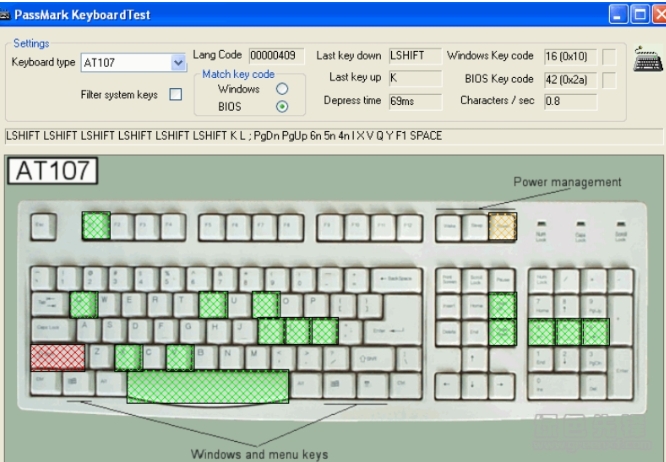
Task: Click the typewriter keyboard icon at top right
Action: pos(647,59)
